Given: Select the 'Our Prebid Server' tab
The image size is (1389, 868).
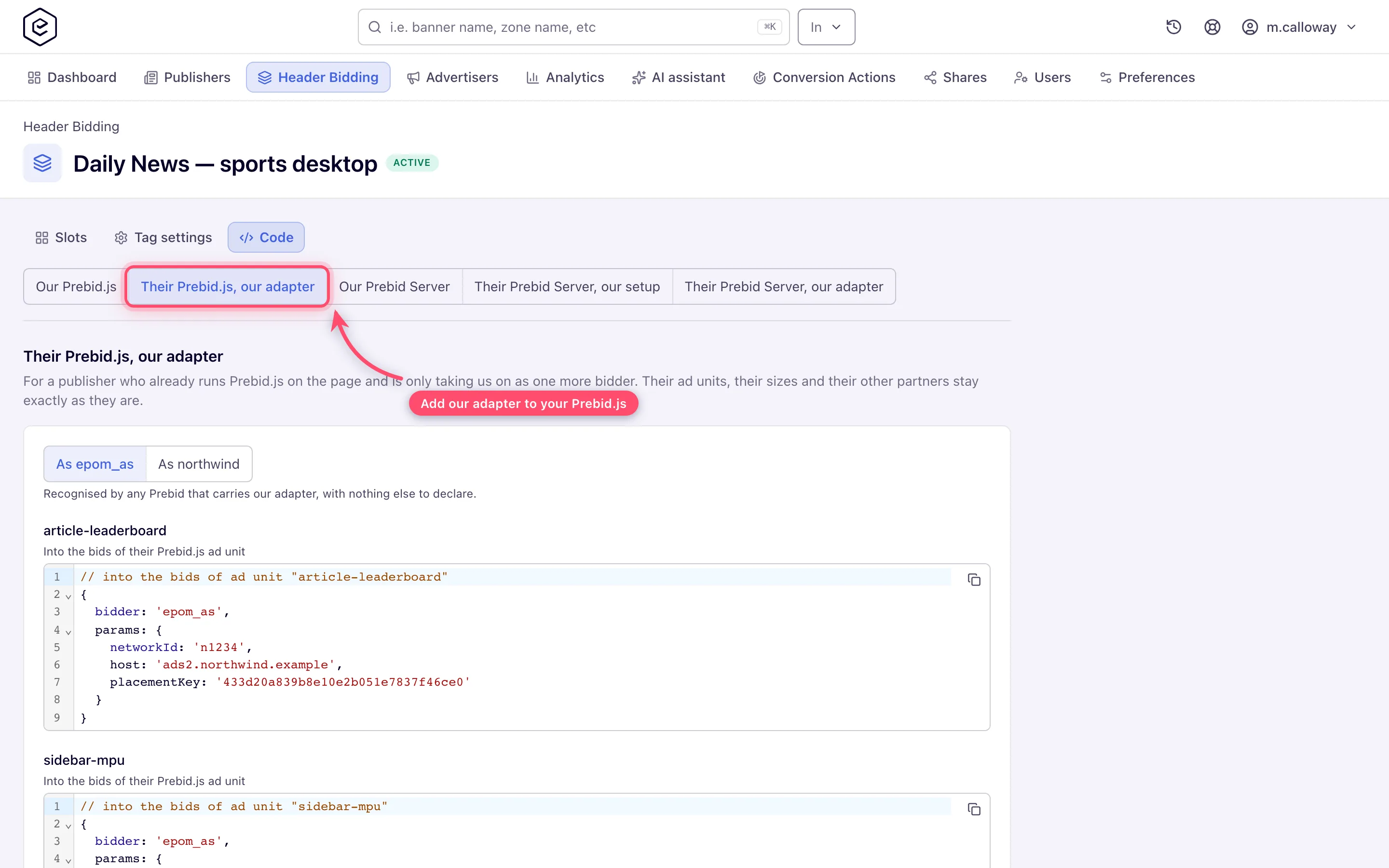Looking at the screenshot, I should click(x=395, y=286).
